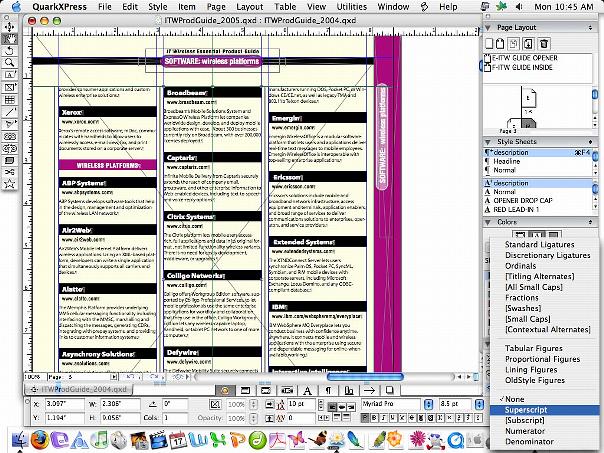The height and width of the screenshot is (453, 604).
Task: Click blank single page icon in Page Layout
Action: click(x=489, y=44)
